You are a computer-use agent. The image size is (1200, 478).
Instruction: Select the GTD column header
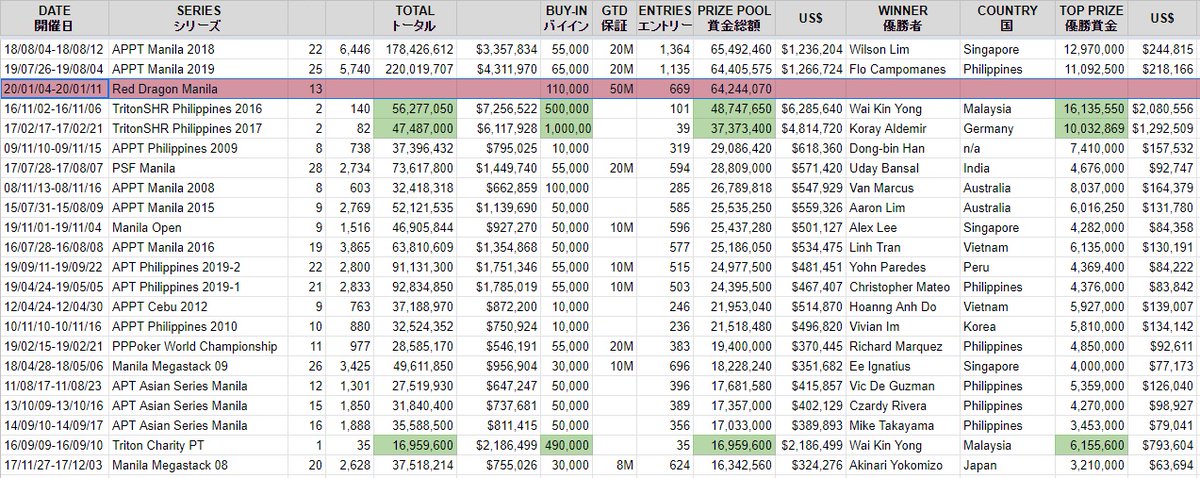[x=613, y=19]
